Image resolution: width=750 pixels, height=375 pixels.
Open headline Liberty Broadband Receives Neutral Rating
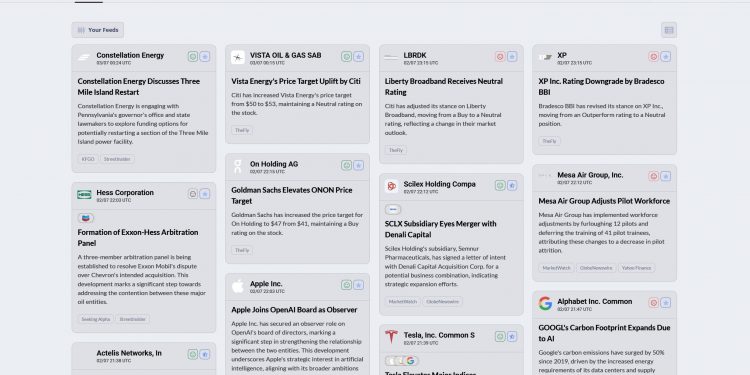tap(444, 87)
